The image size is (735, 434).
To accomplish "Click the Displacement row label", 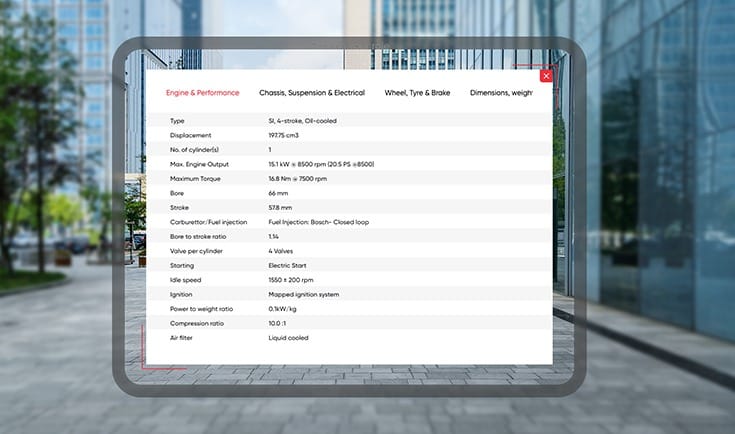I will point(190,135).
